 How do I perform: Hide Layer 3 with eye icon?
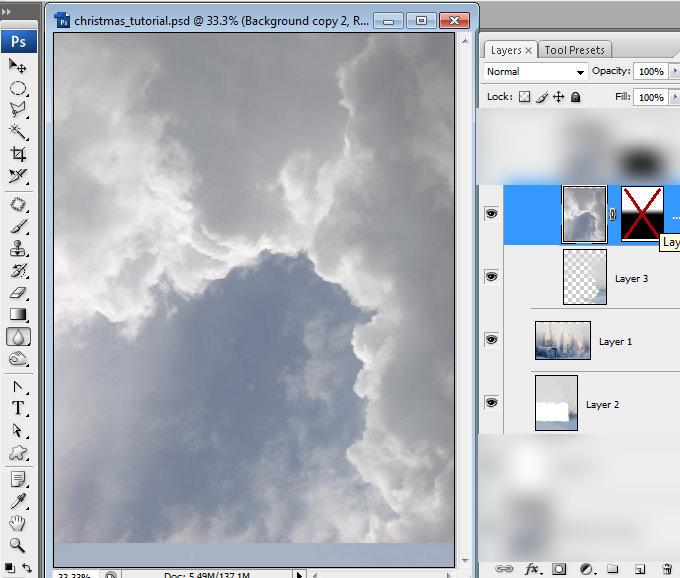491,276
